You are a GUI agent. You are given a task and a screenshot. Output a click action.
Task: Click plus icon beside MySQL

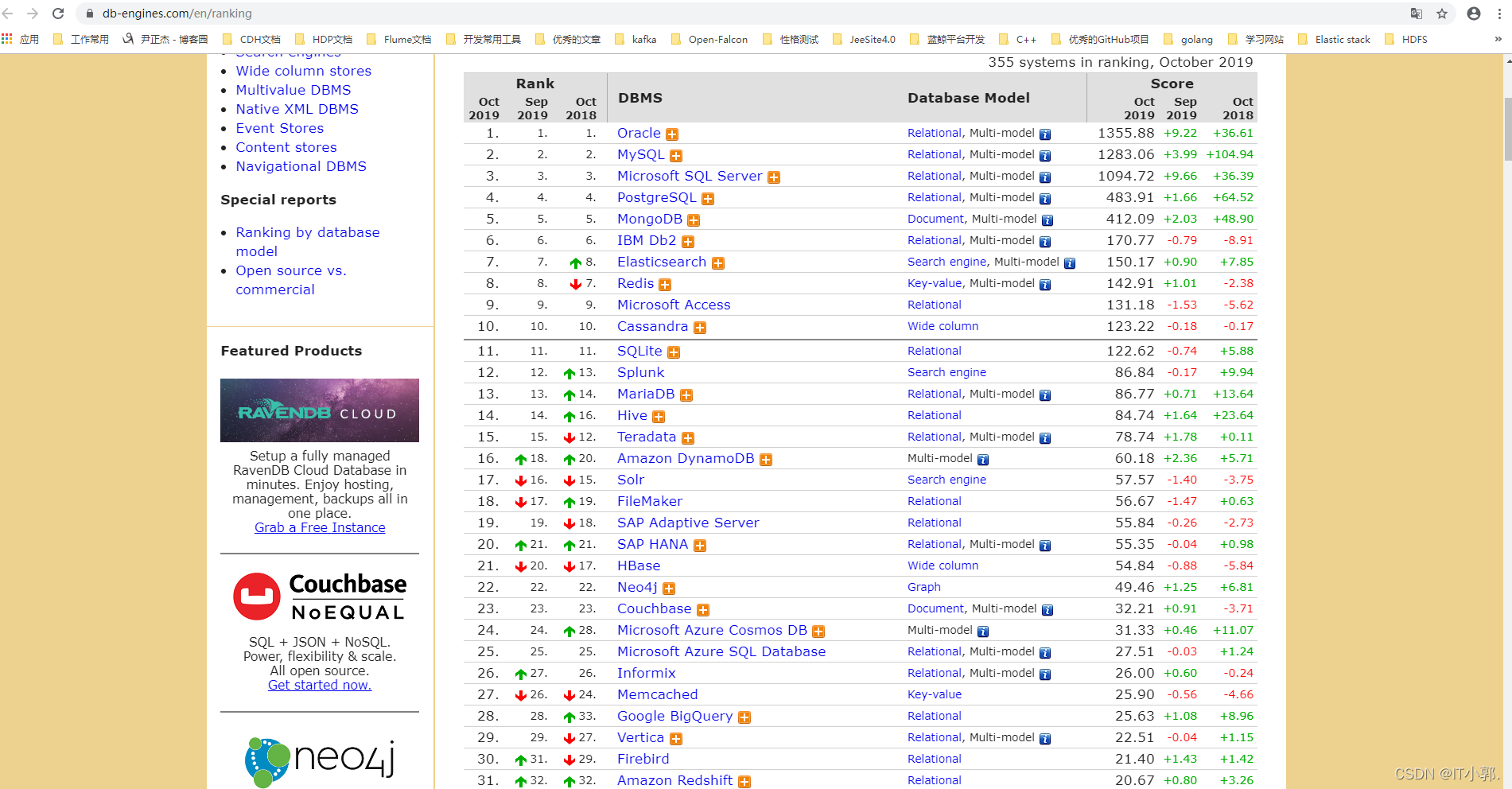676,156
